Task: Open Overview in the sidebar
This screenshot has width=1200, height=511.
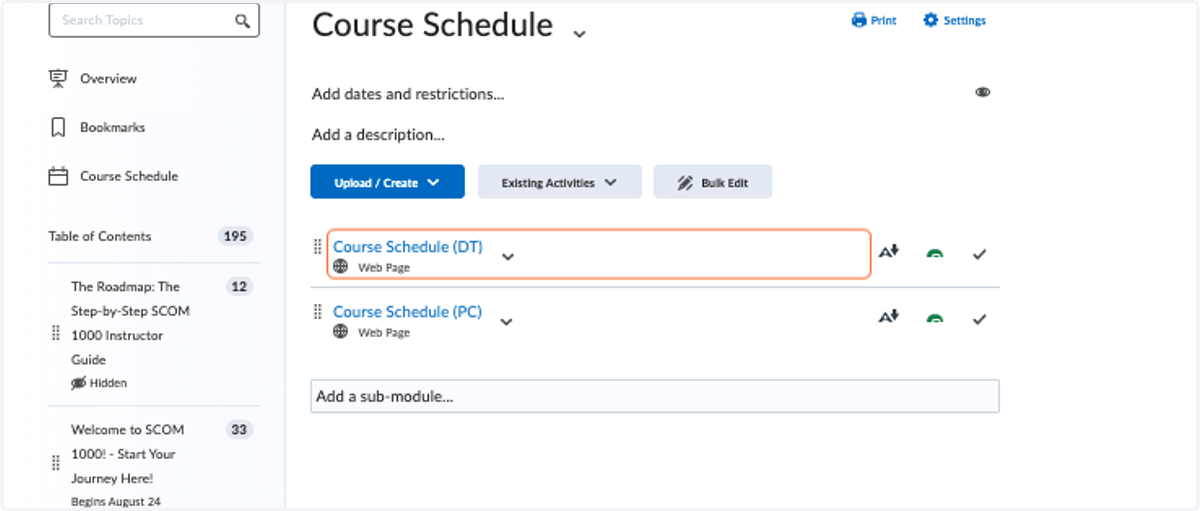Action: click(x=108, y=78)
